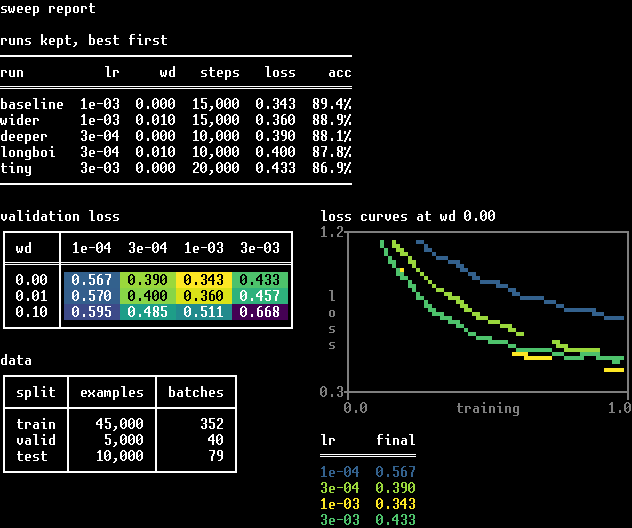Image resolution: width=632 pixels, height=528 pixels.
Task: Click the 0.343 loss in baseline row
Action: (276, 104)
